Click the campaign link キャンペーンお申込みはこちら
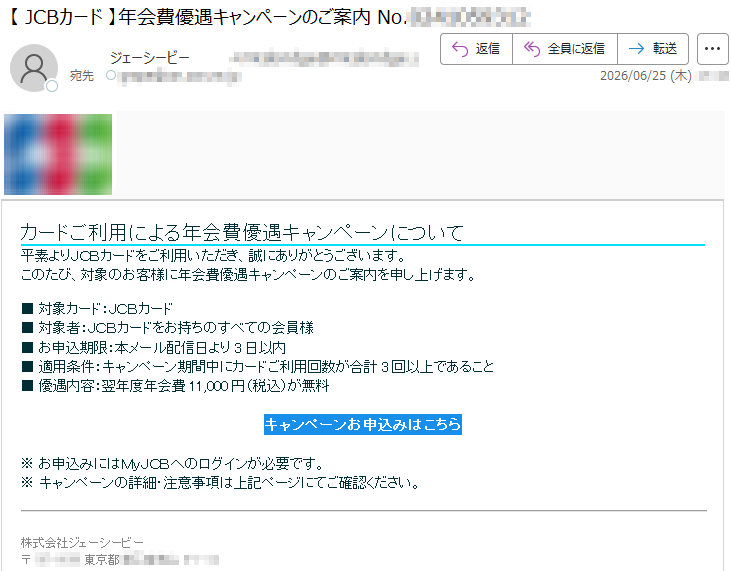 coord(363,425)
